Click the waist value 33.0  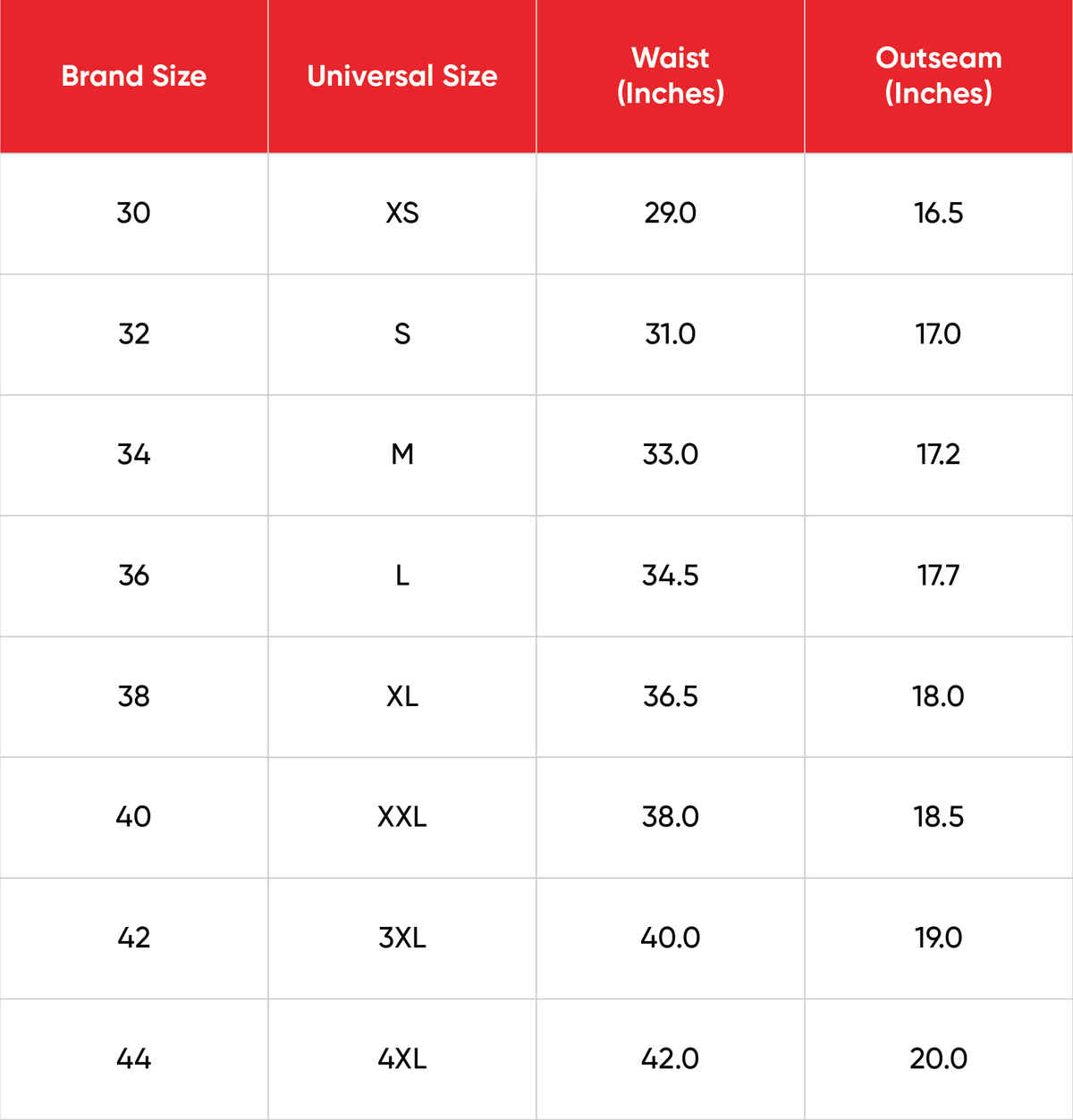click(670, 454)
